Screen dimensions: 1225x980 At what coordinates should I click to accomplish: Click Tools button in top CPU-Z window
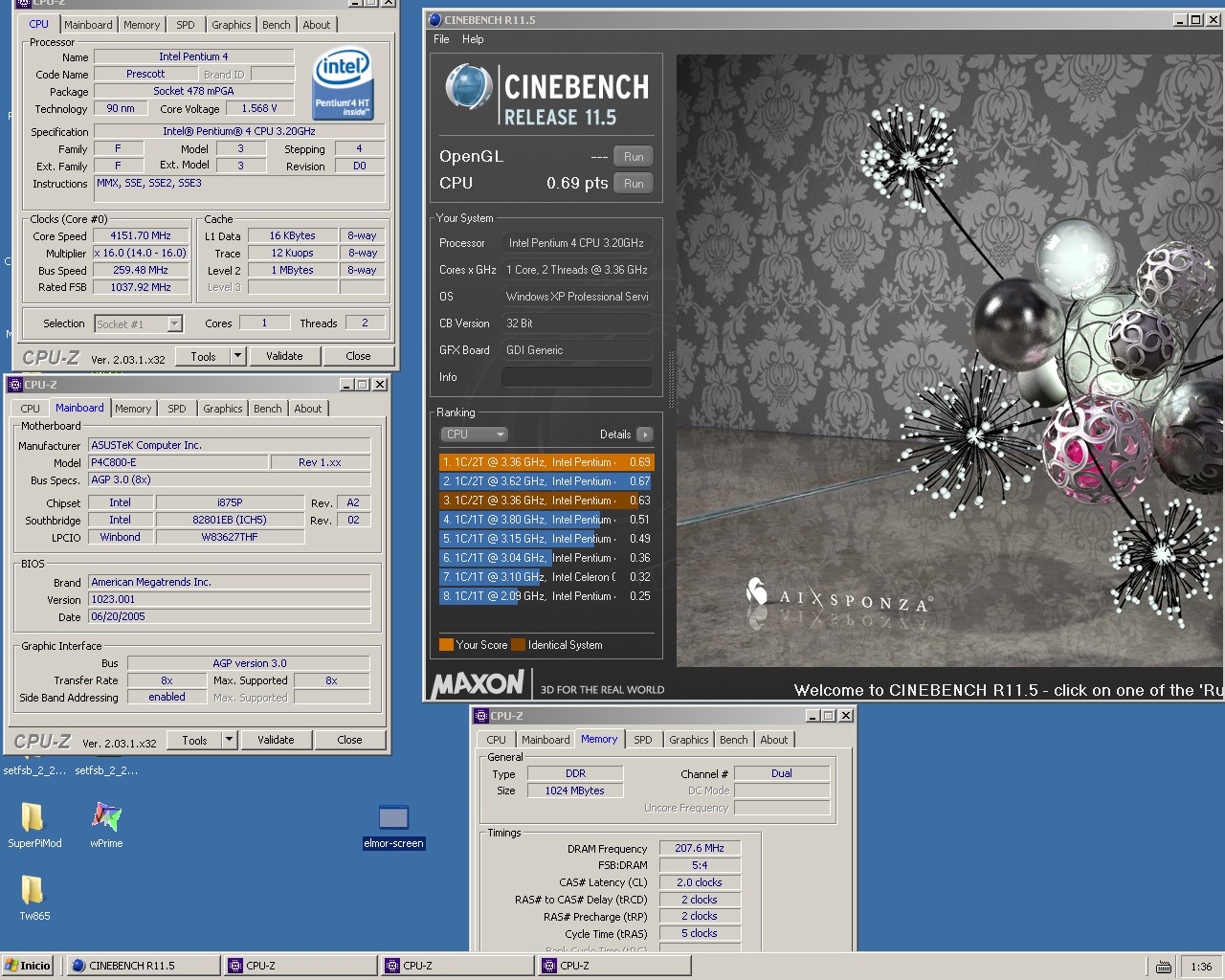tap(203, 356)
